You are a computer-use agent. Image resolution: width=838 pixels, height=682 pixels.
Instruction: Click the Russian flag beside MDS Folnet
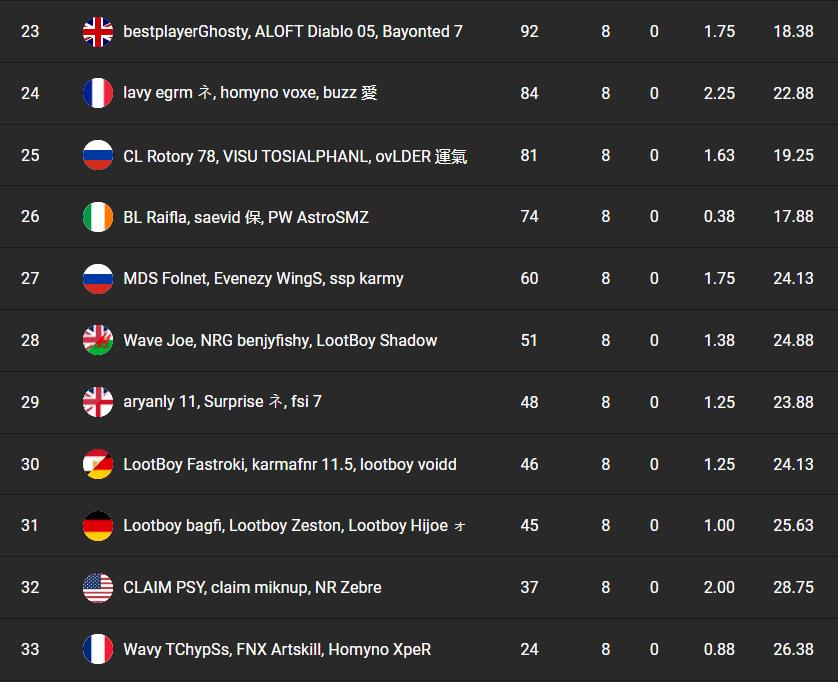98,279
